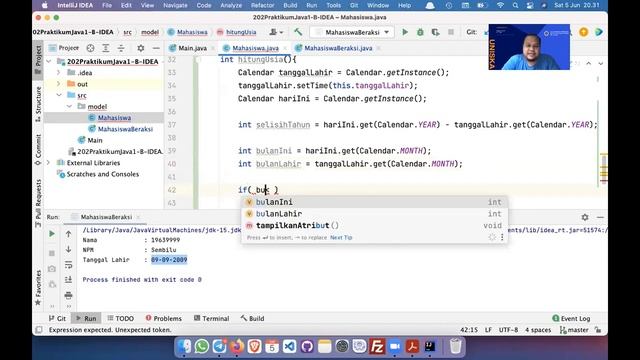Dump threads camera icon in Run panel

point(52,269)
